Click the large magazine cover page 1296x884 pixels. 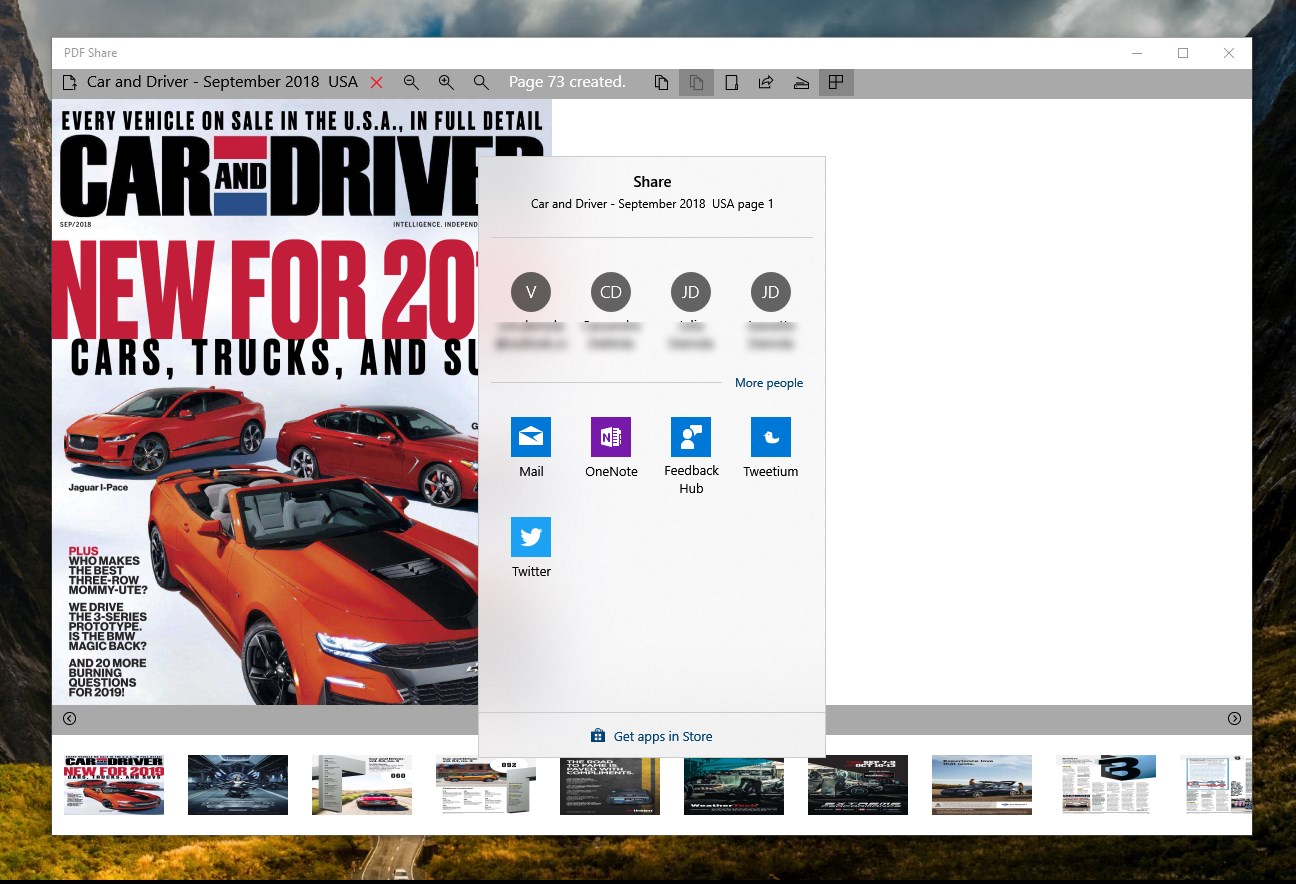(302, 402)
